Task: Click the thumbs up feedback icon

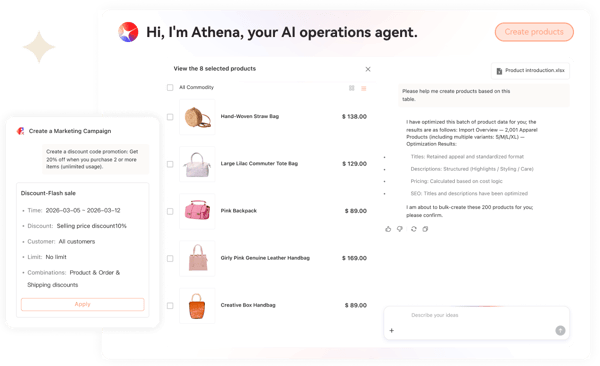Action: tap(388, 229)
